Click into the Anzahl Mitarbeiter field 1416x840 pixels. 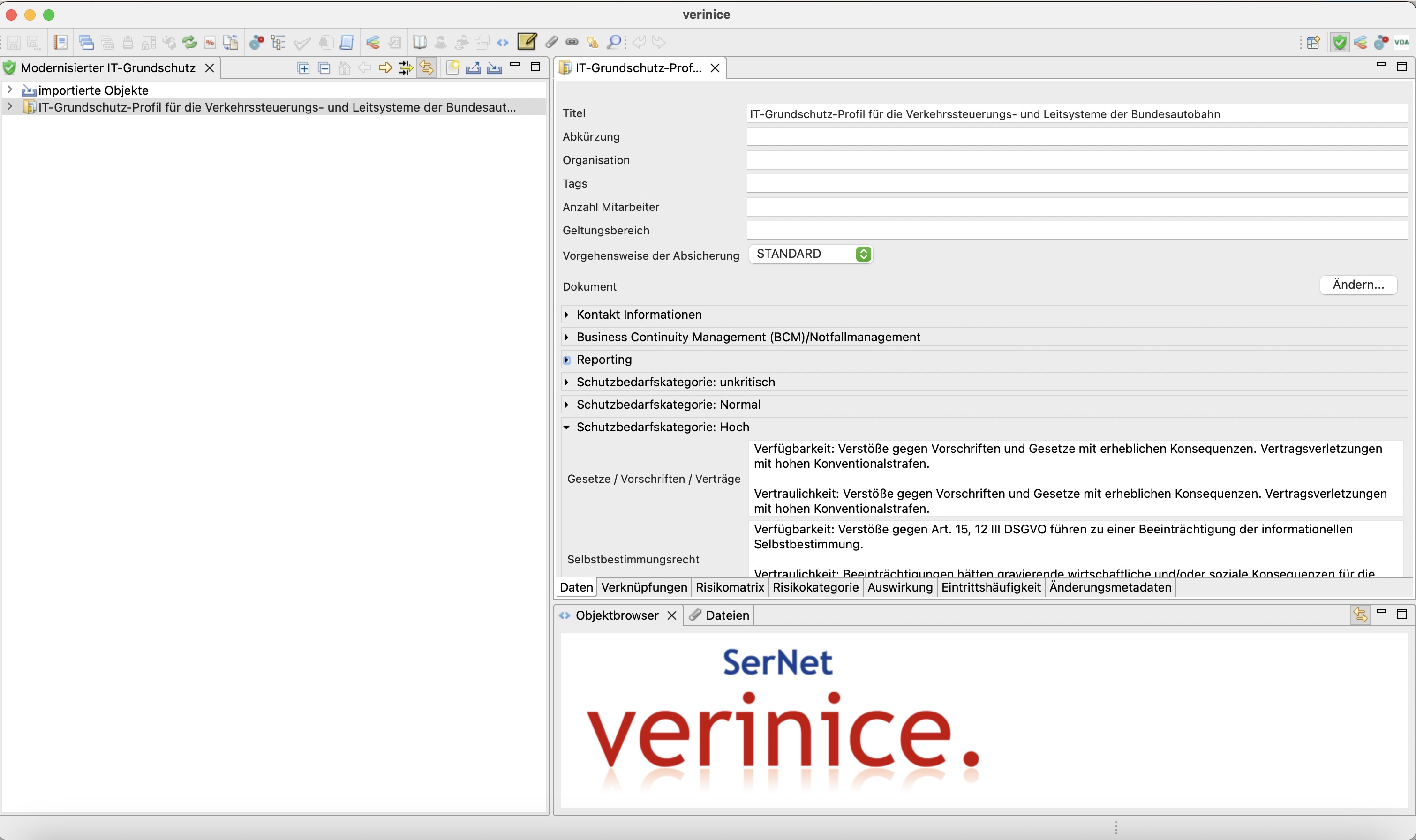point(1077,207)
